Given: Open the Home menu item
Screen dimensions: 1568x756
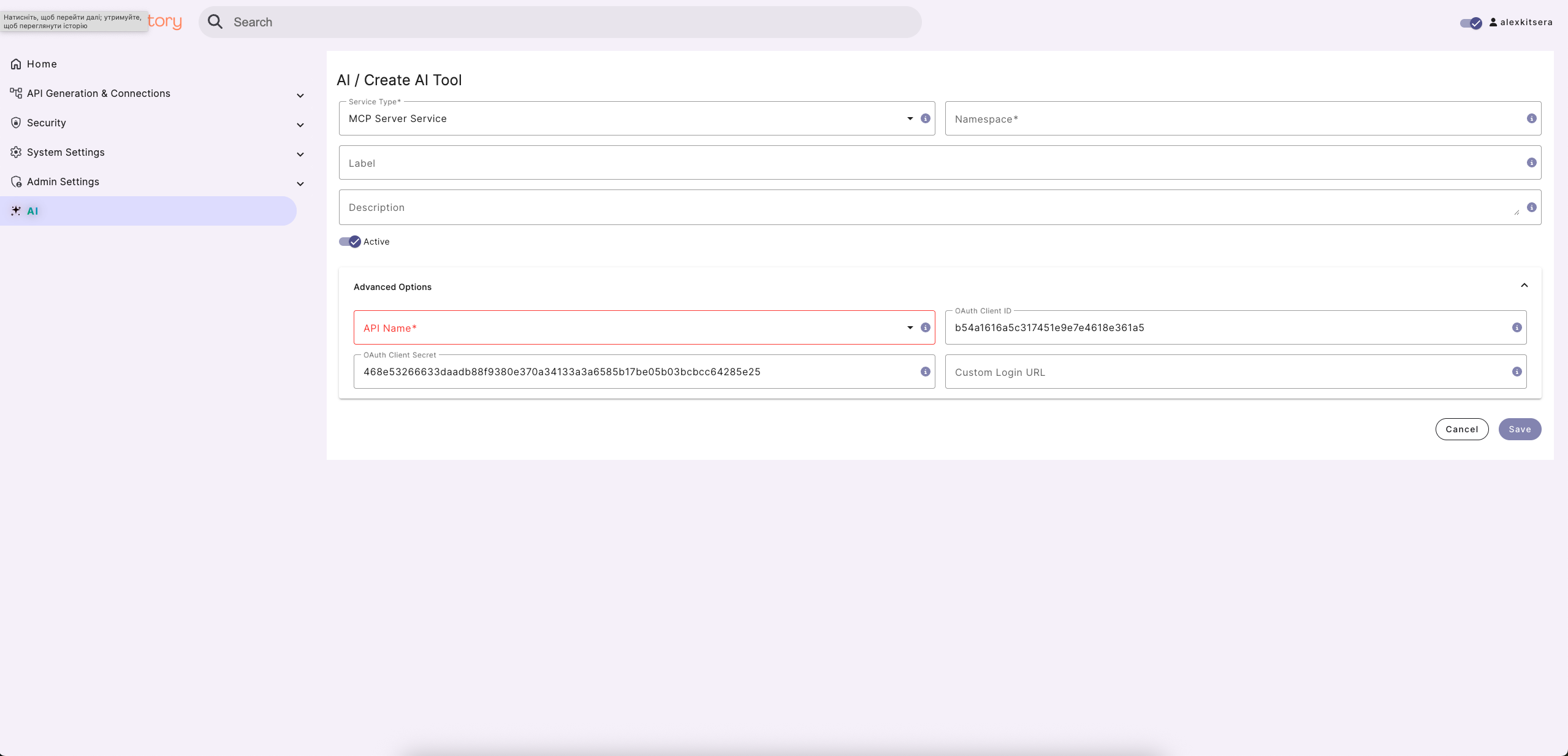Looking at the screenshot, I should tap(42, 64).
